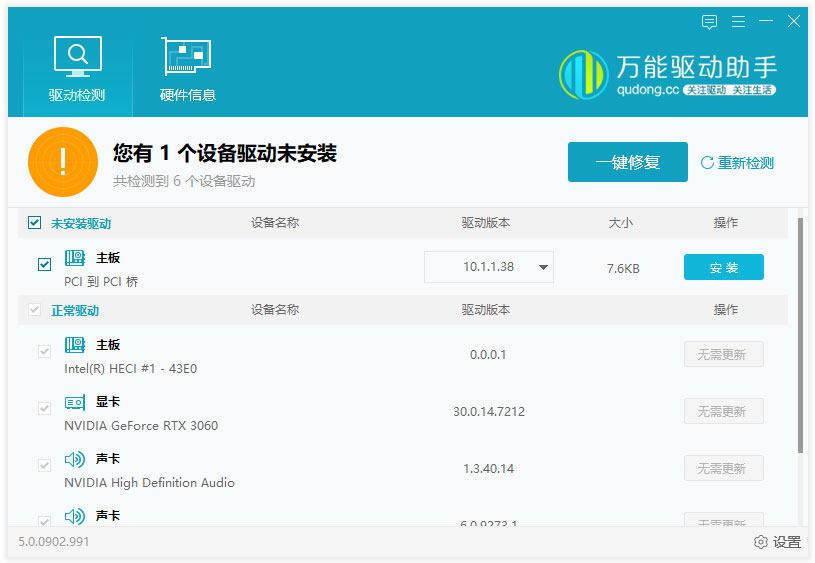Click the 共检测到 6 个设备驱动 summary text
Viewport: 815px width, 563px height.
[184, 181]
